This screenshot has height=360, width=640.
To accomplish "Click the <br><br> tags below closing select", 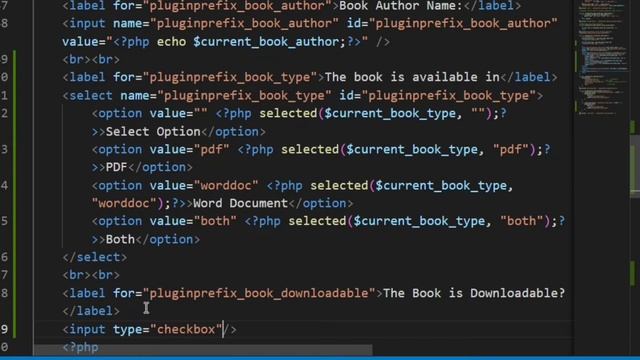I will [x=91, y=275].
